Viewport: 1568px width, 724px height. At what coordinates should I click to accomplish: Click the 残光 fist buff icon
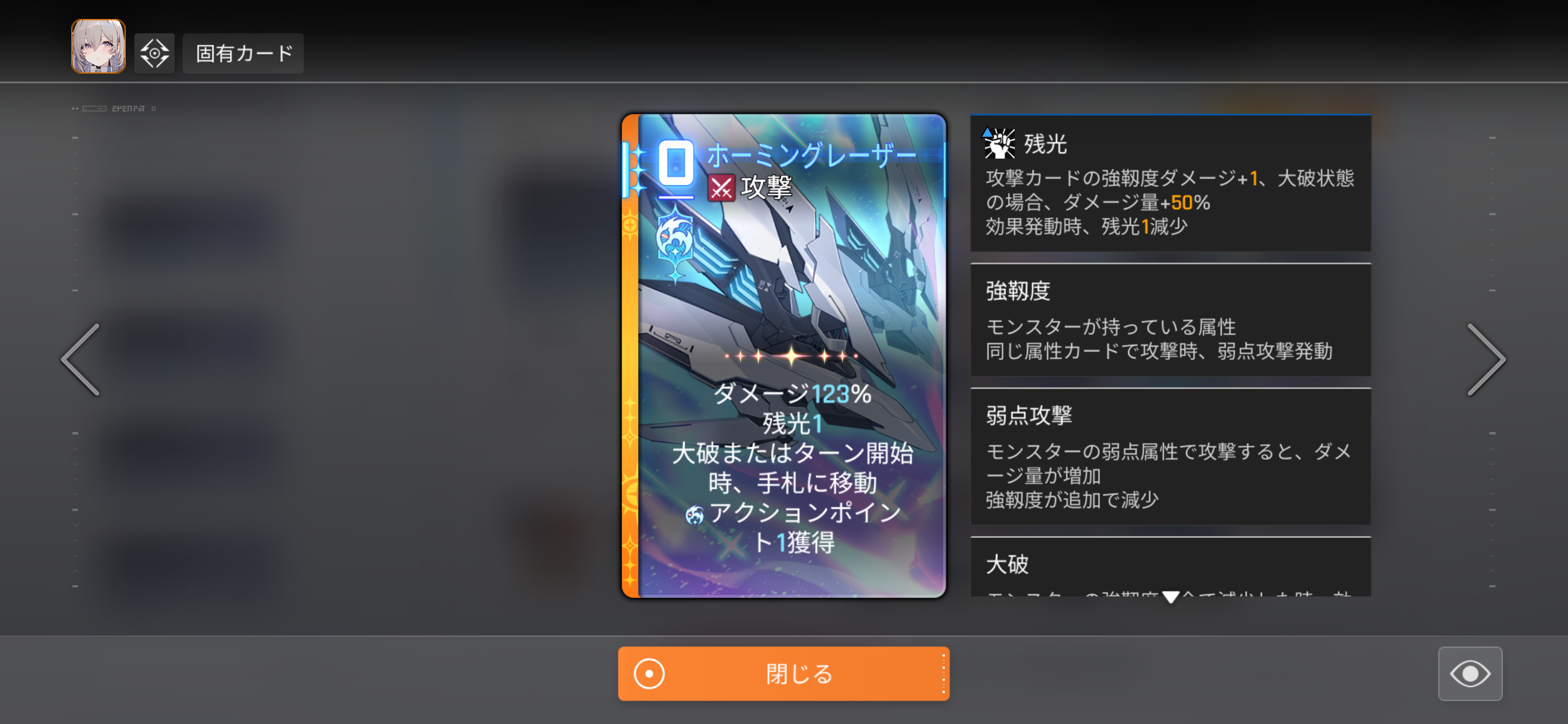tap(999, 144)
